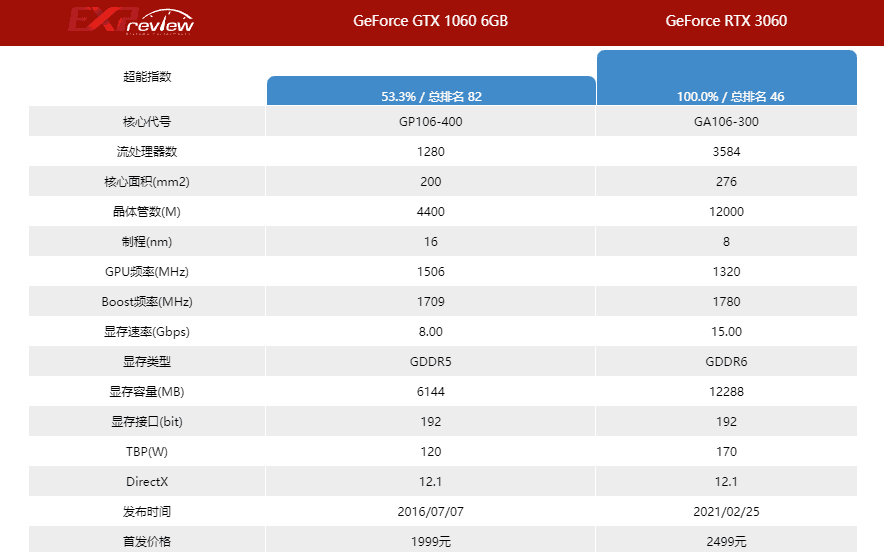Viewport: 884px width, 552px height.
Task: Click the DirectX row label
Action: [147, 482]
